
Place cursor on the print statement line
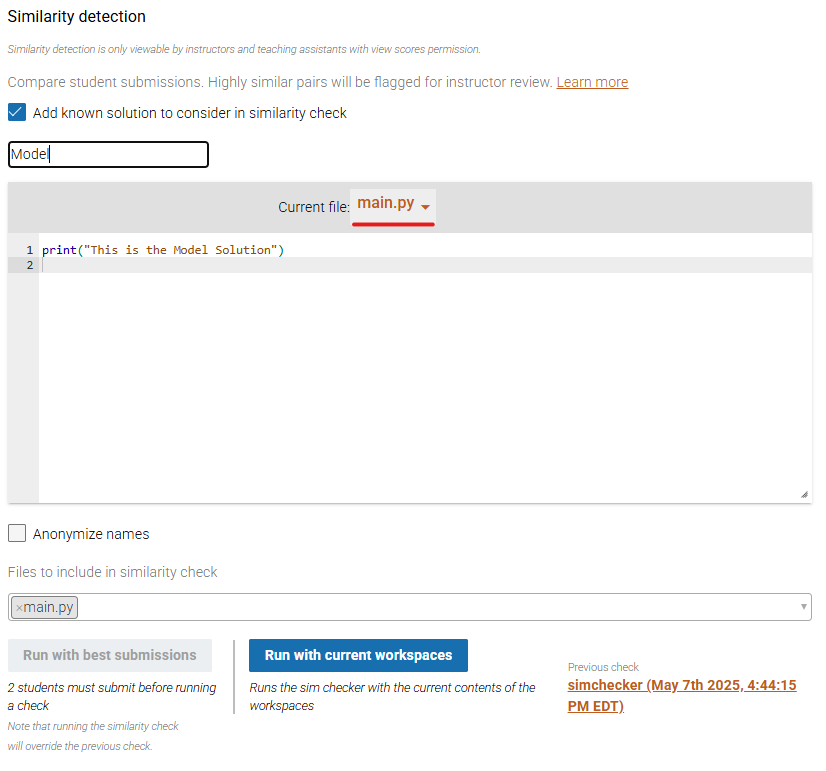pos(163,250)
